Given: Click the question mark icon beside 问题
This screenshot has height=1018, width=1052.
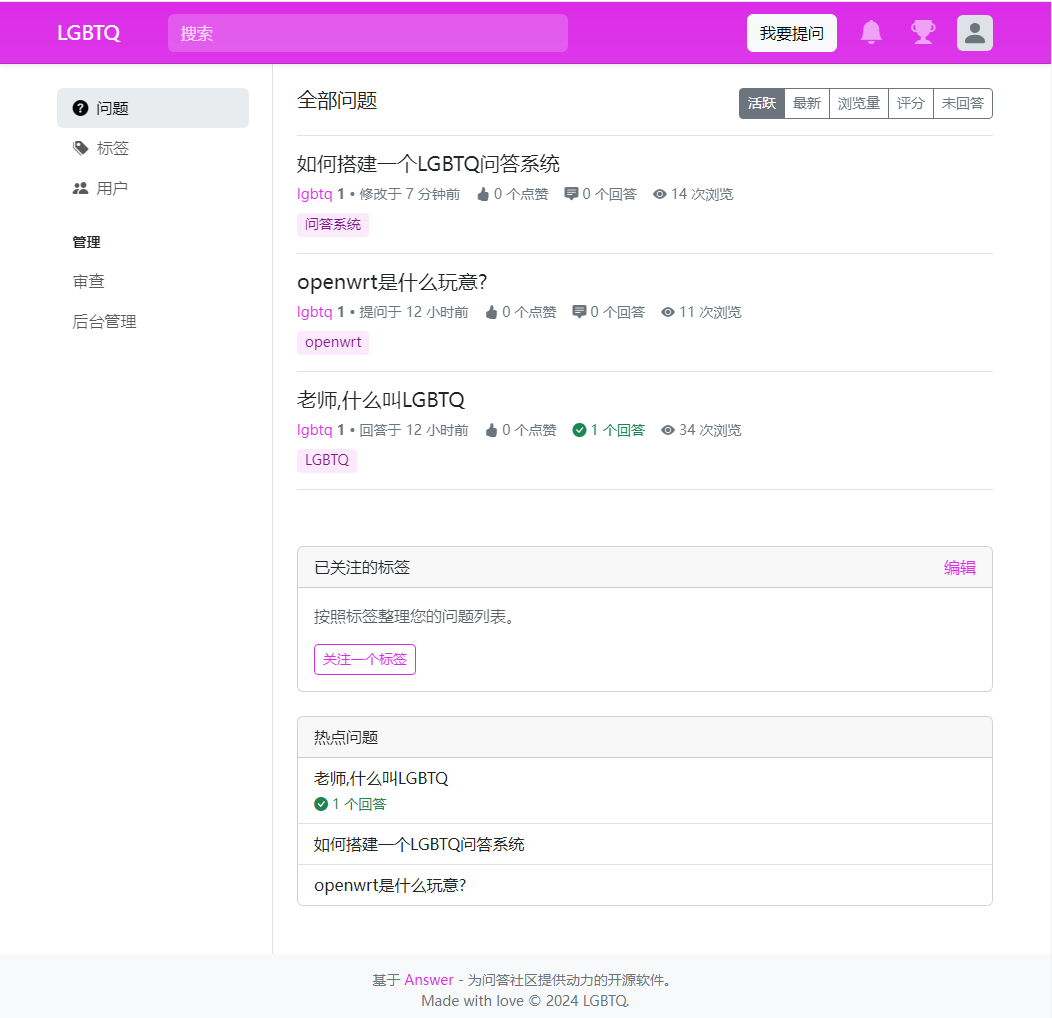Looking at the screenshot, I should click(x=81, y=108).
